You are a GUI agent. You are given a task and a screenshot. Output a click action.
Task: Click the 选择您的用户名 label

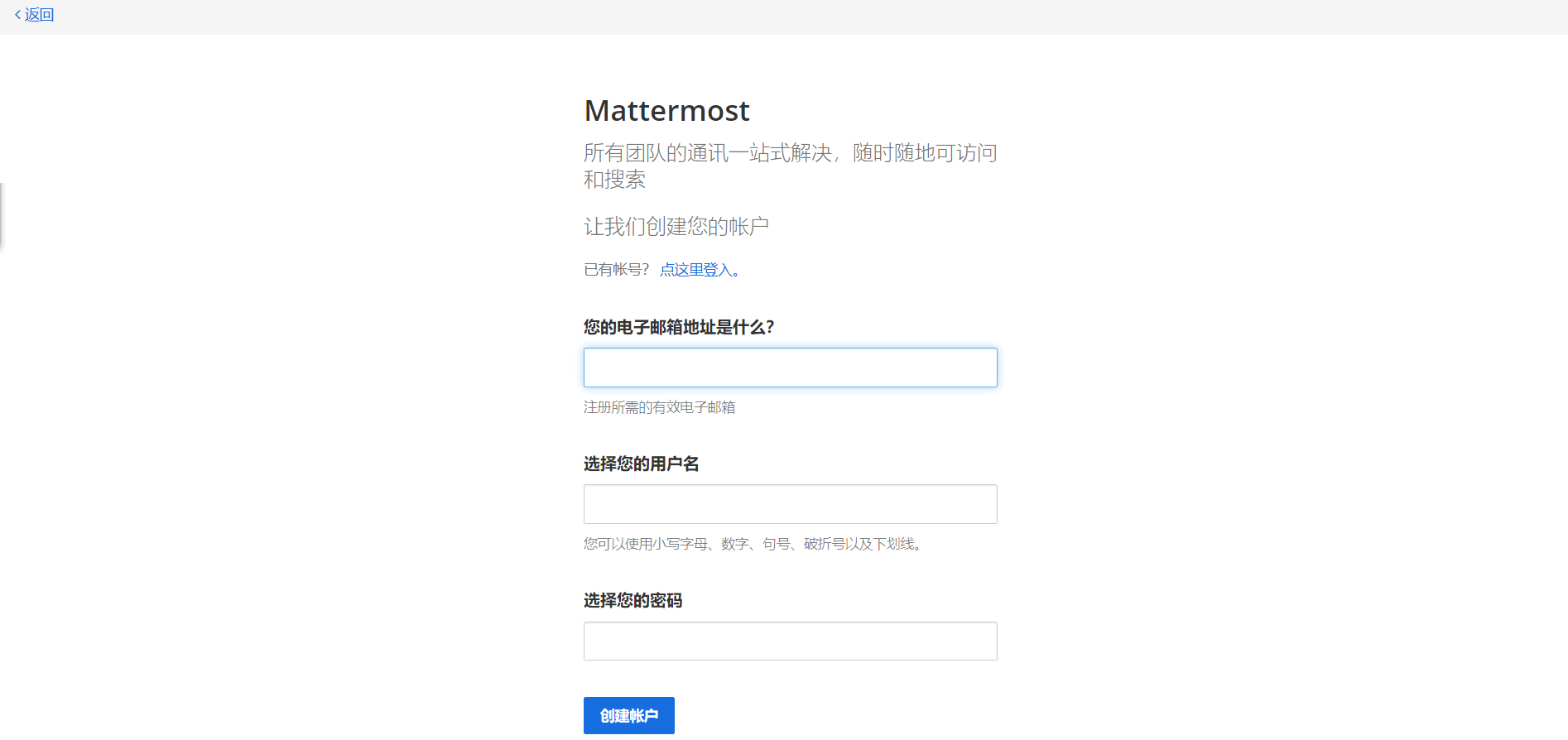coord(641,464)
